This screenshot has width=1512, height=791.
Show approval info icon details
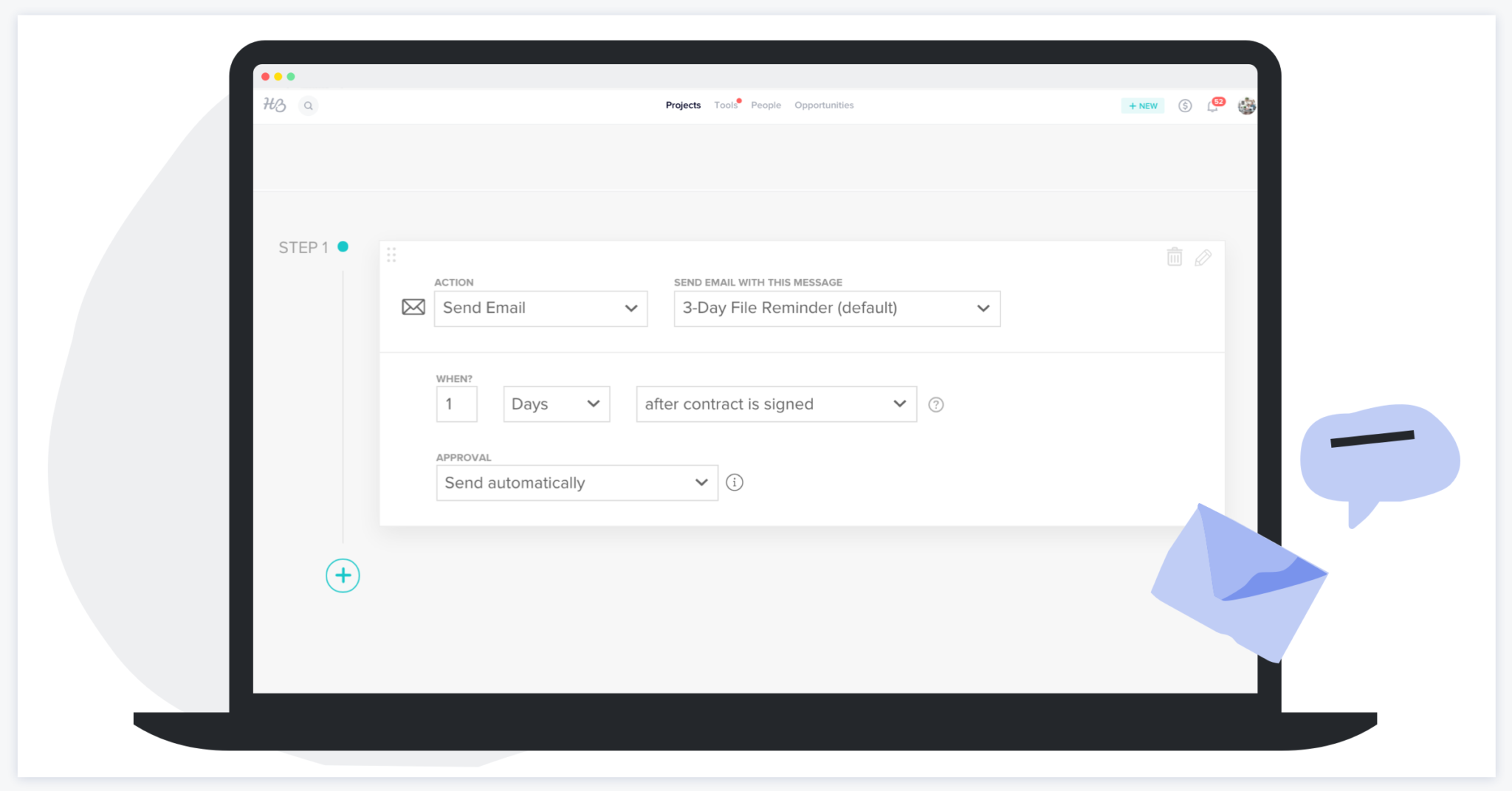(x=734, y=483)
